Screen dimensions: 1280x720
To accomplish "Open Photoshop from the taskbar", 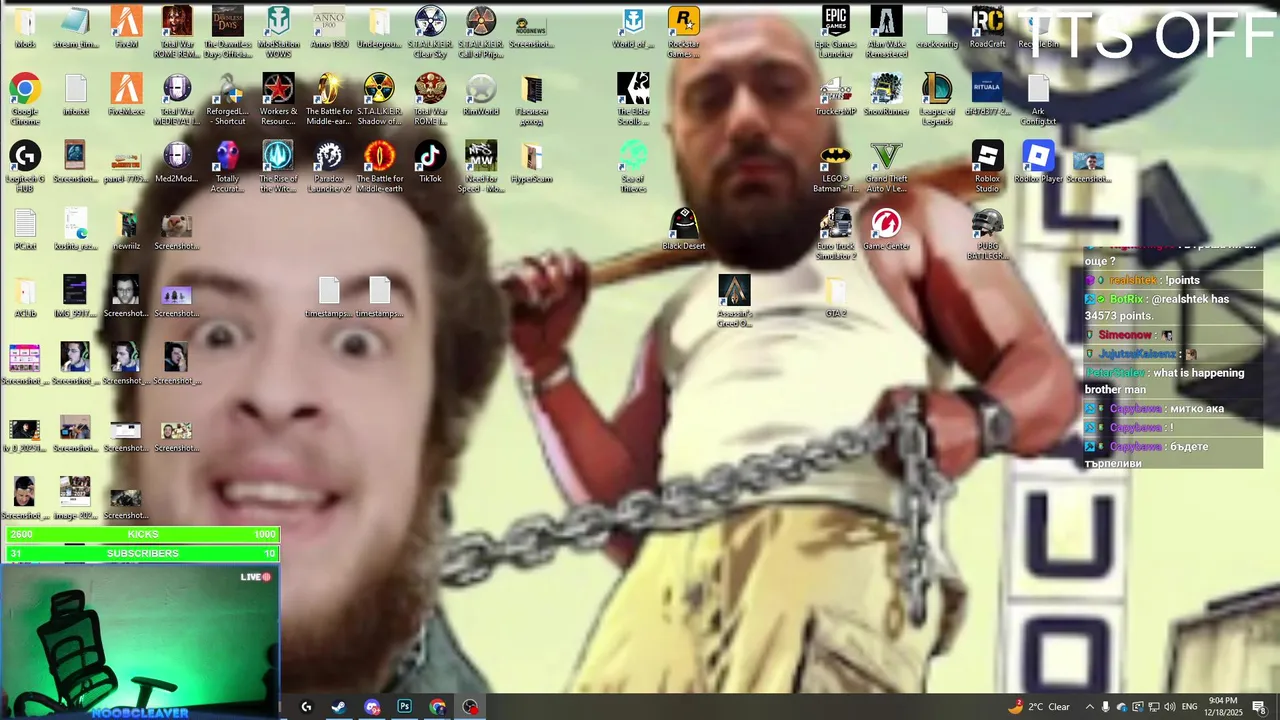I will pyautogui.click(x=404, y=707).
